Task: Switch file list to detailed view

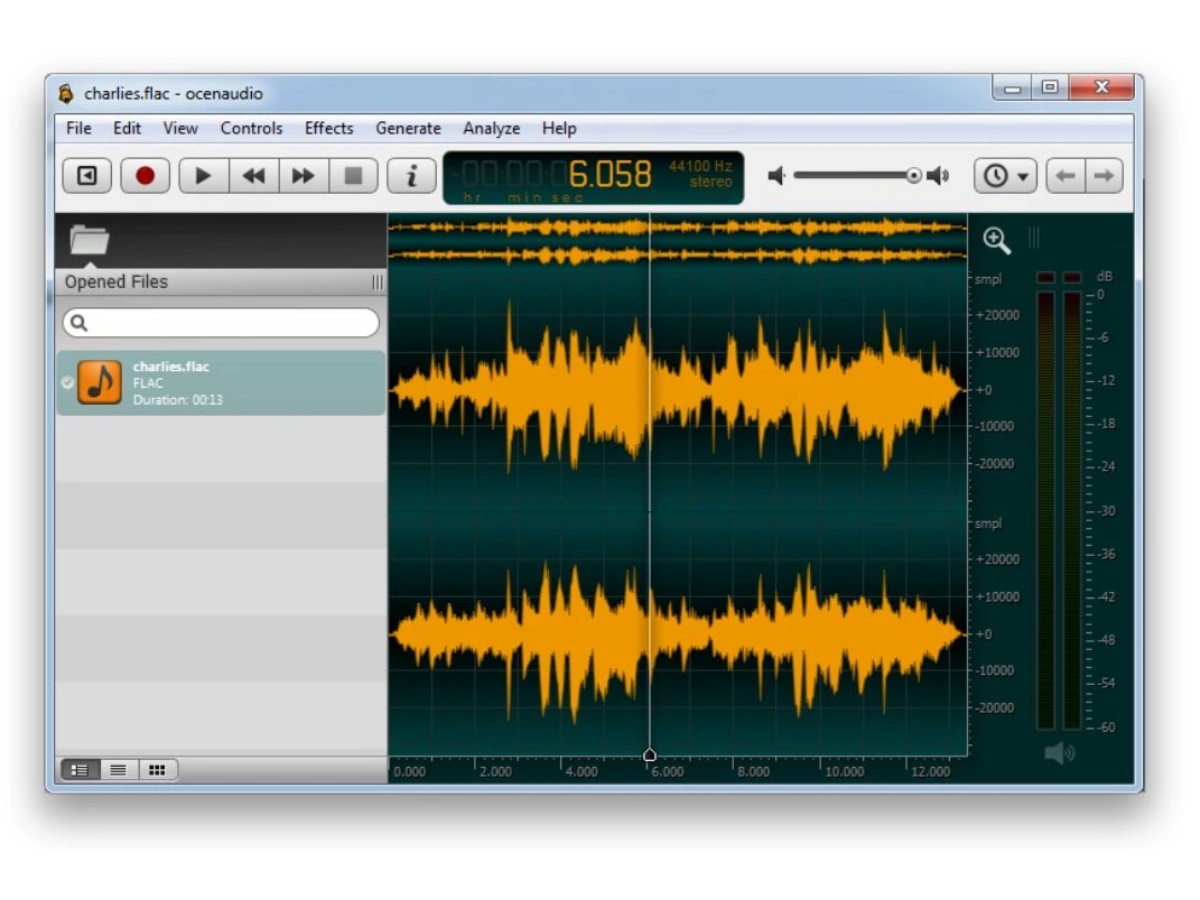Action: click(80, 770)
